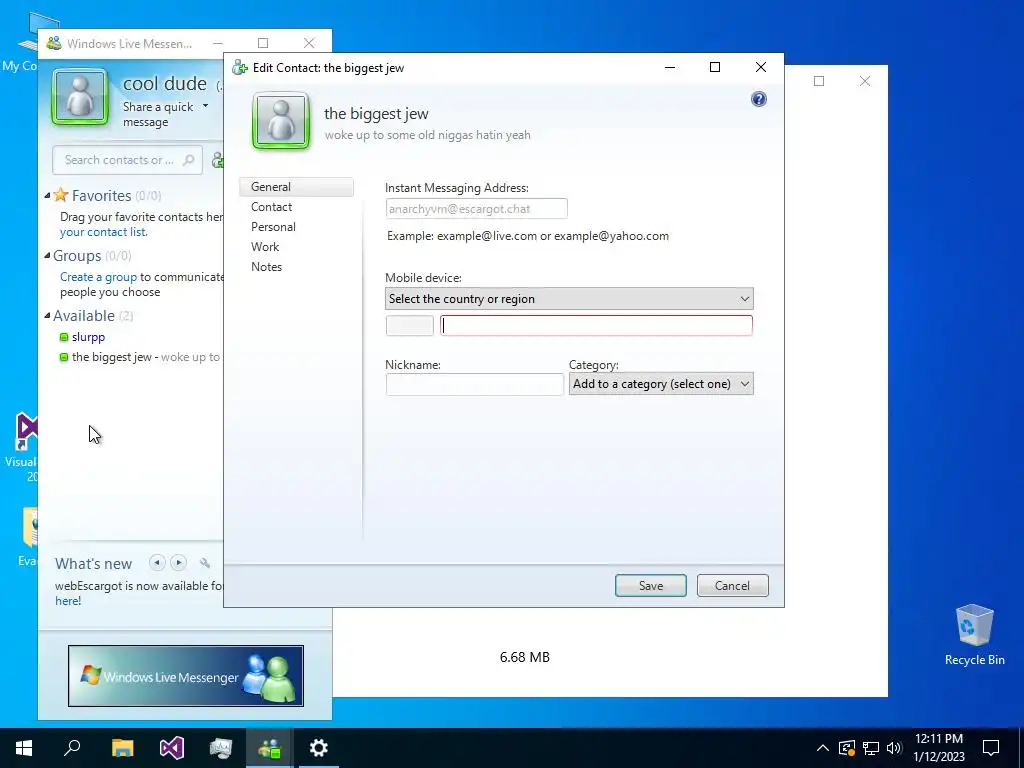Click the Favorites star icon
Viewport: 1024px width, 768px height.
pyautogui.click(x=61, y=195)
